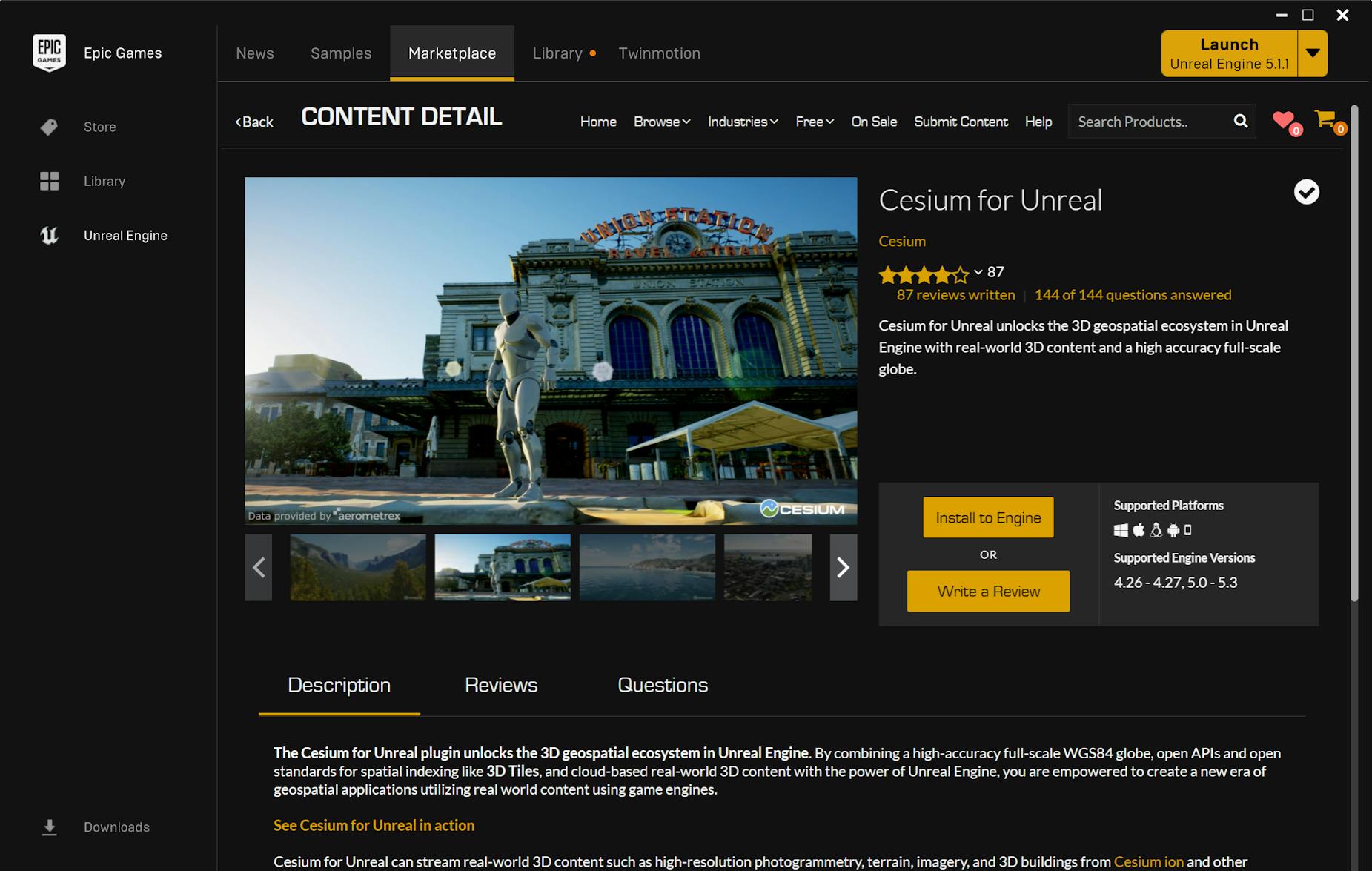This screenshot has width=1372, height=871.
Task: Open the Cesium ion link
Action: pos(1148,861)
